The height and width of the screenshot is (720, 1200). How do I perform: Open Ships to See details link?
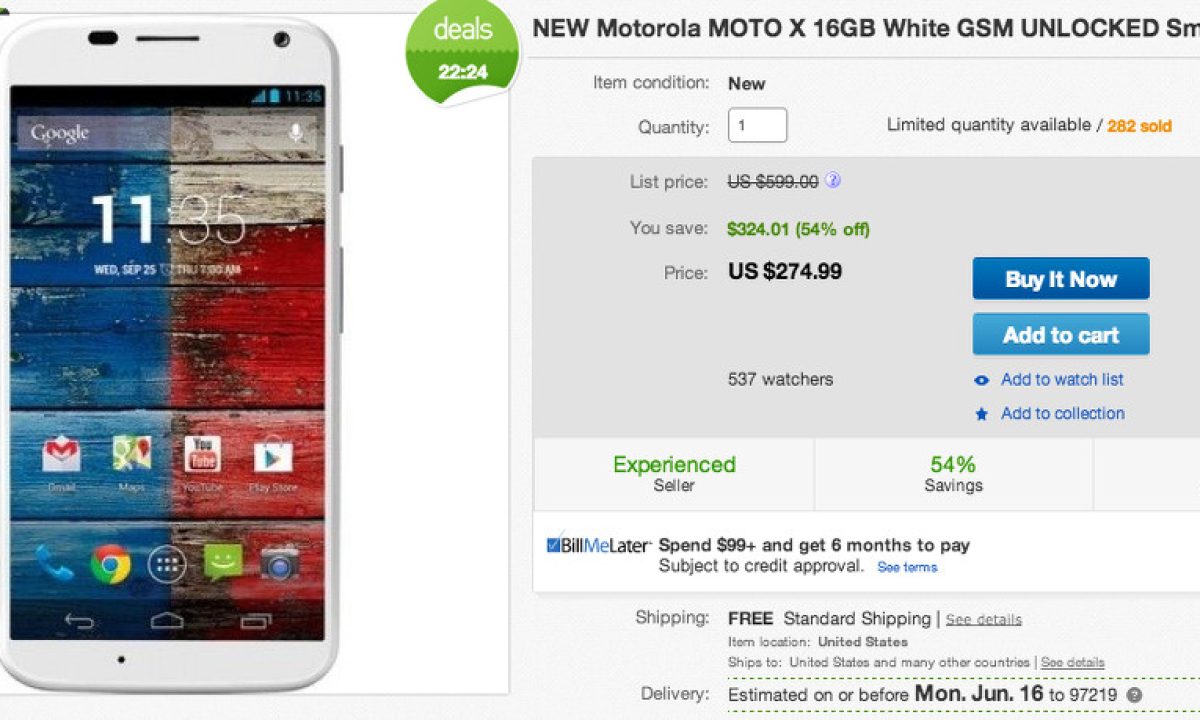1072,663
